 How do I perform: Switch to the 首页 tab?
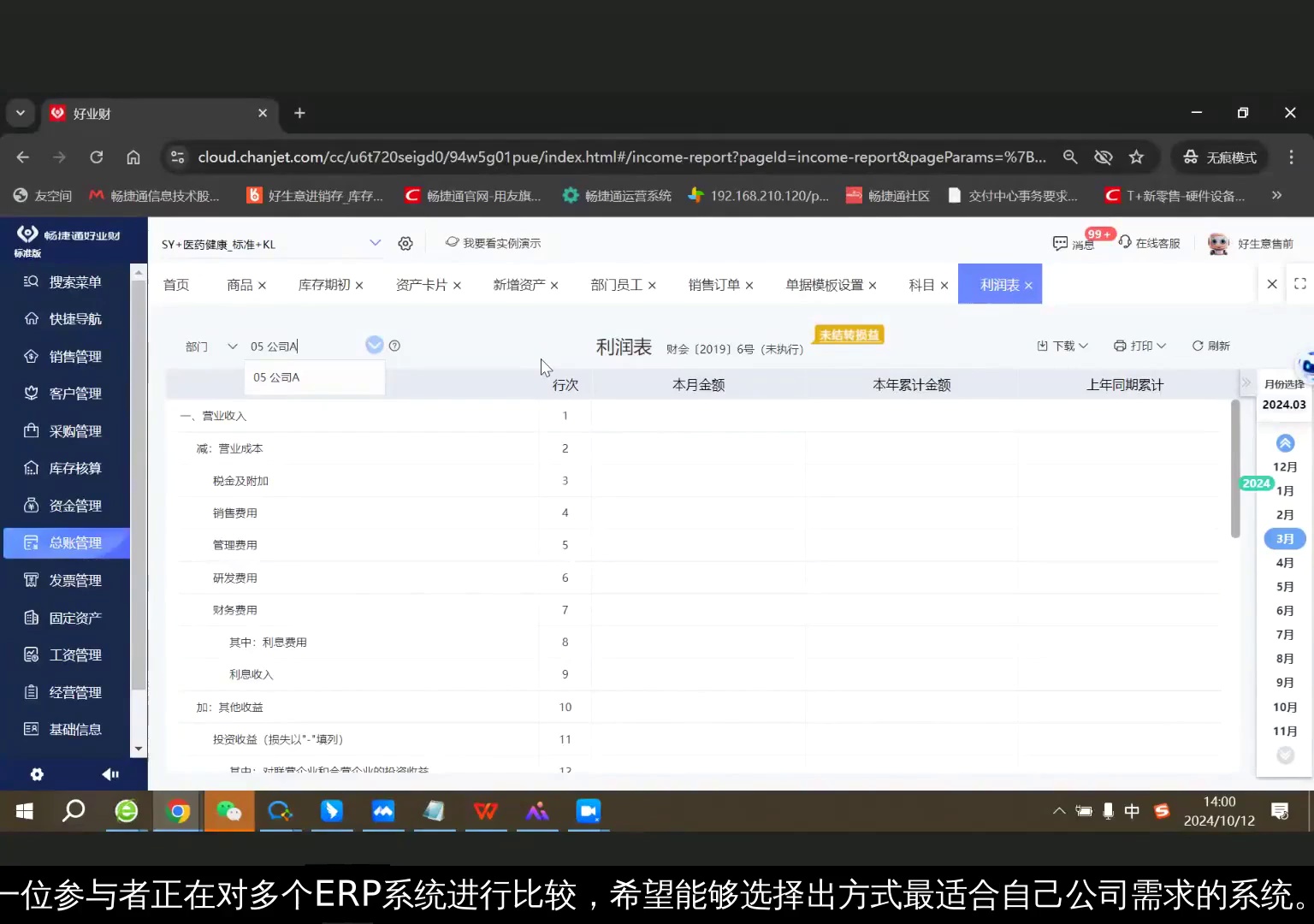pos(175,284)
